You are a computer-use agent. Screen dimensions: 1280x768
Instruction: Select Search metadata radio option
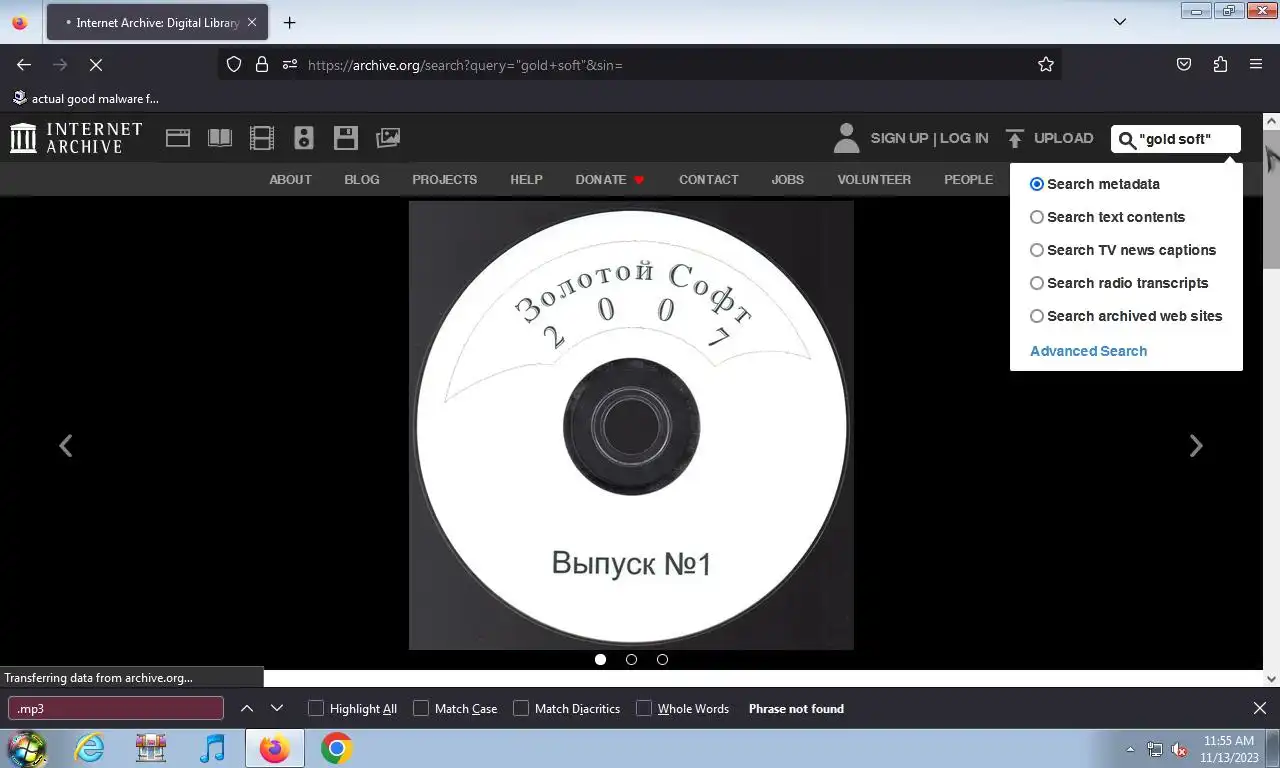1037,184
